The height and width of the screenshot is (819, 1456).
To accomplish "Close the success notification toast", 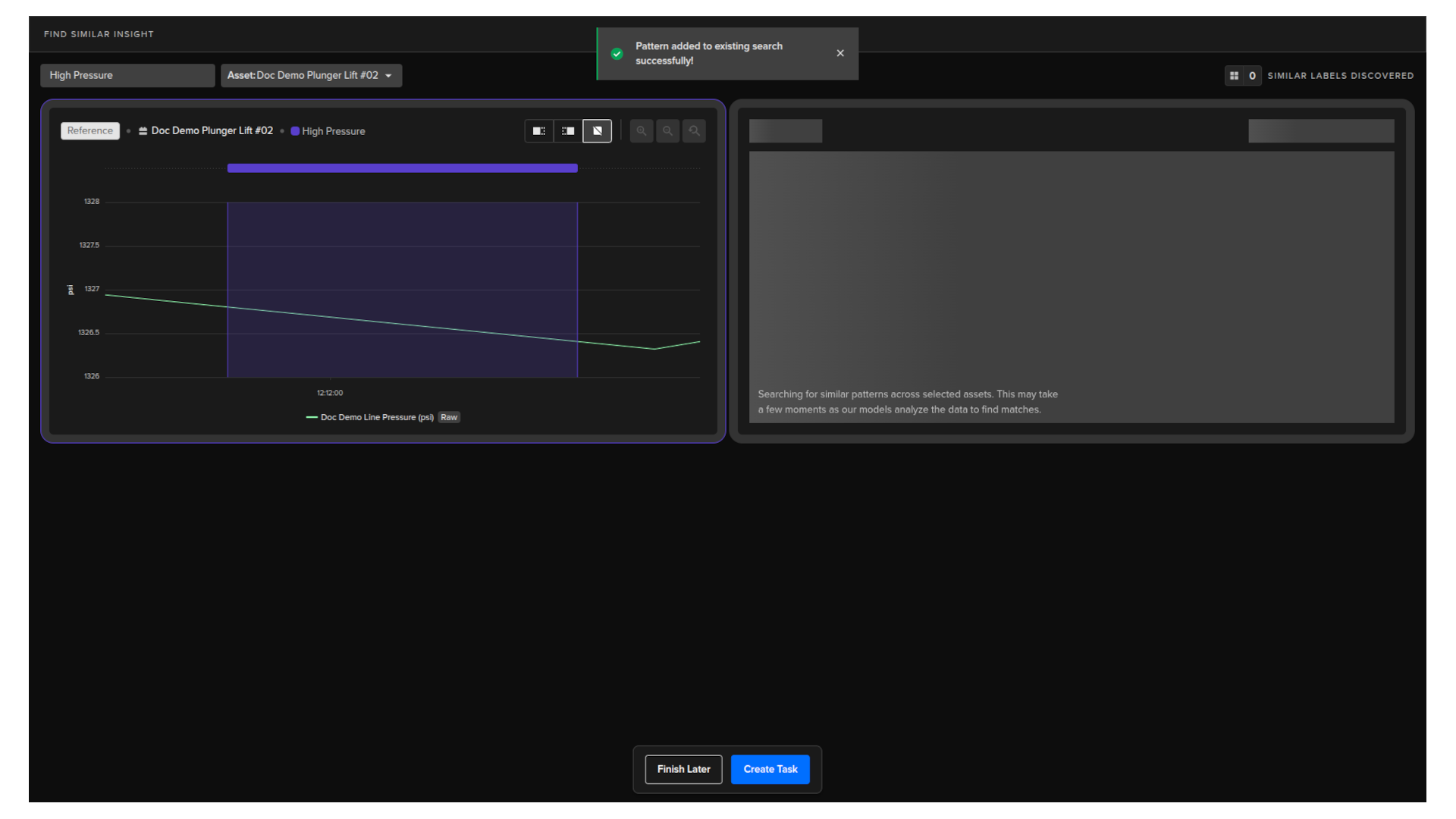I will 840,53.
